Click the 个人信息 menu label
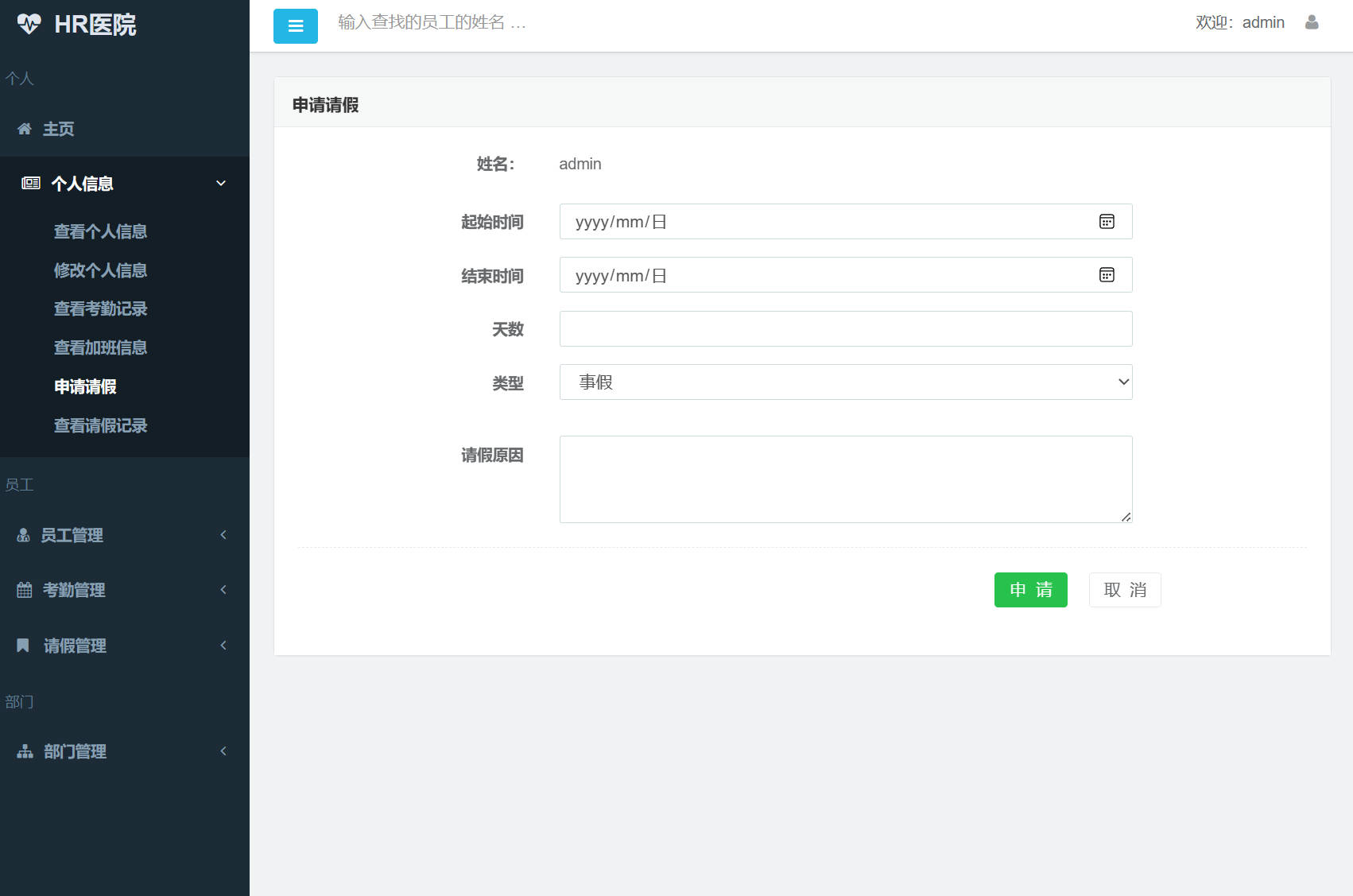 pos(82,184)
